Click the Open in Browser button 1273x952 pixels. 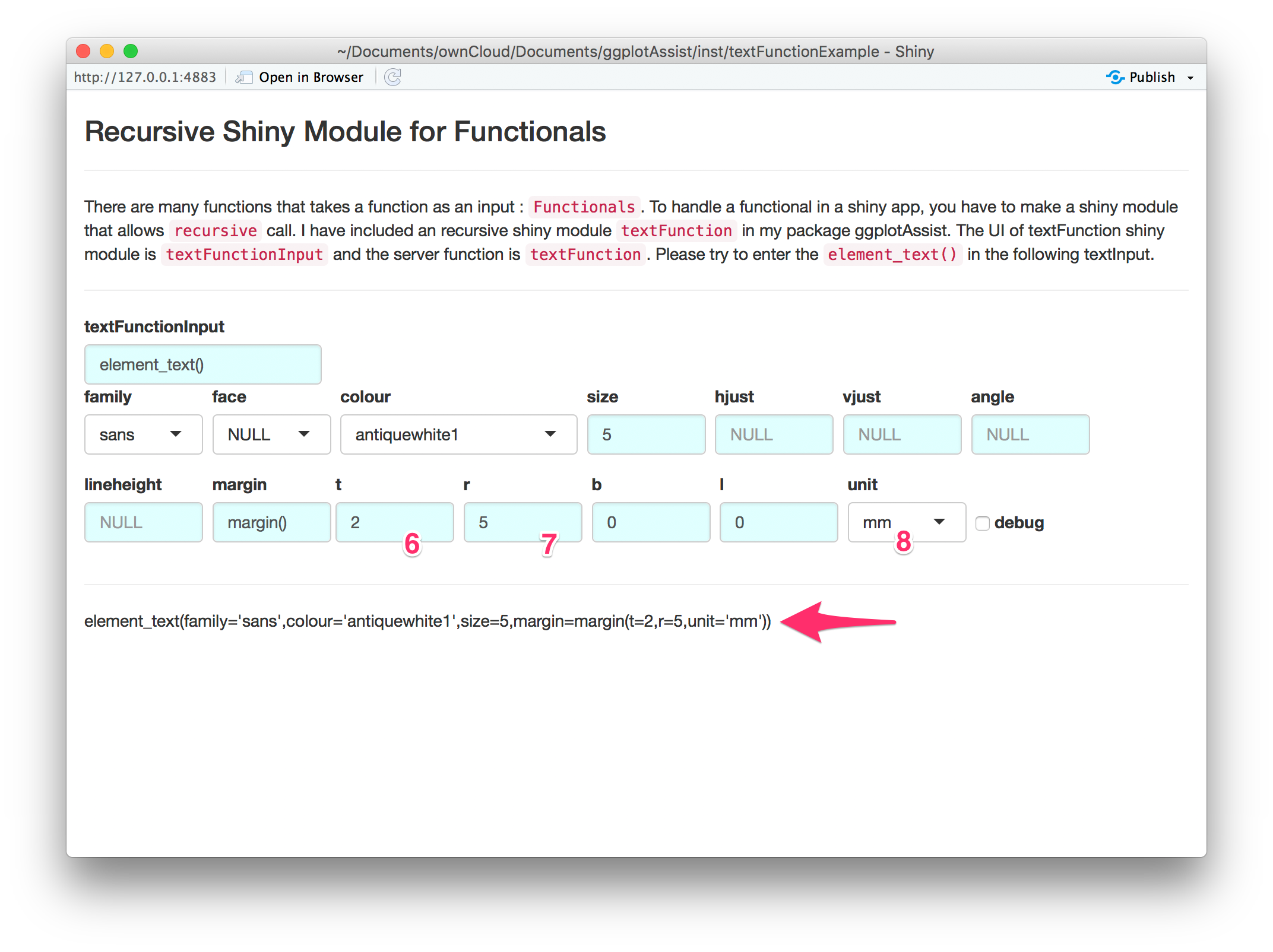pos(311,77)
